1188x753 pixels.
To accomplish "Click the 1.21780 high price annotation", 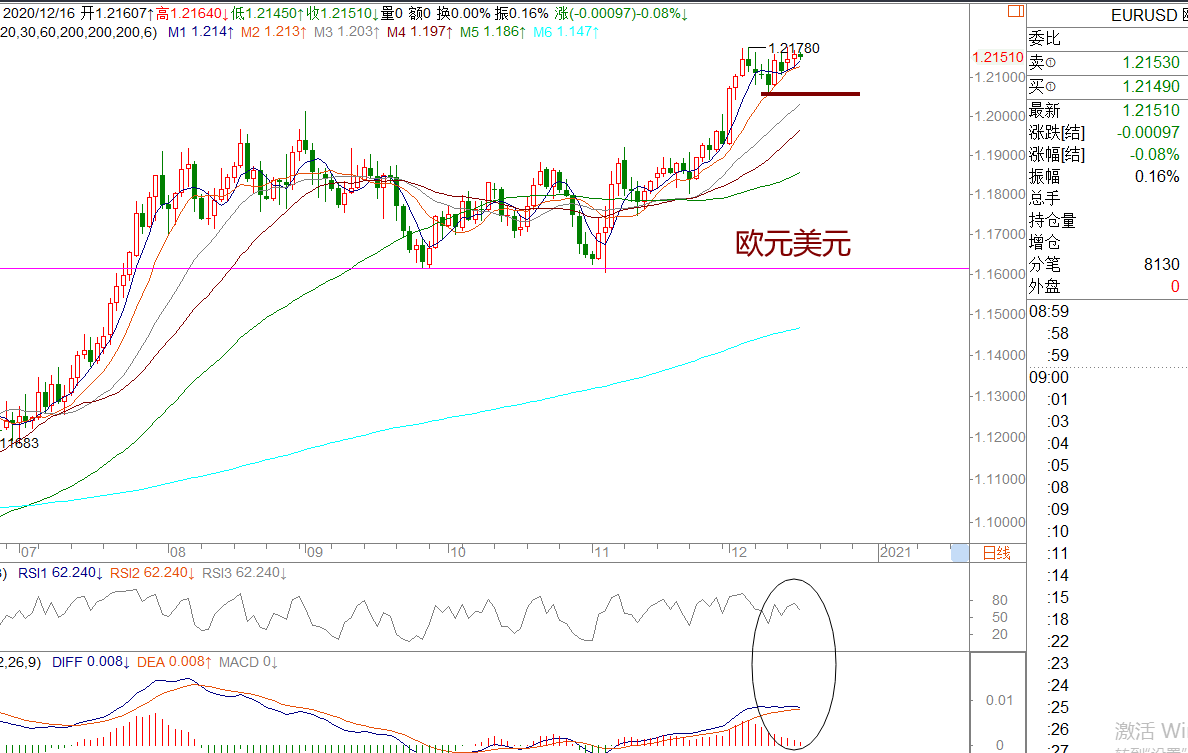I will [x=794, y=48].
